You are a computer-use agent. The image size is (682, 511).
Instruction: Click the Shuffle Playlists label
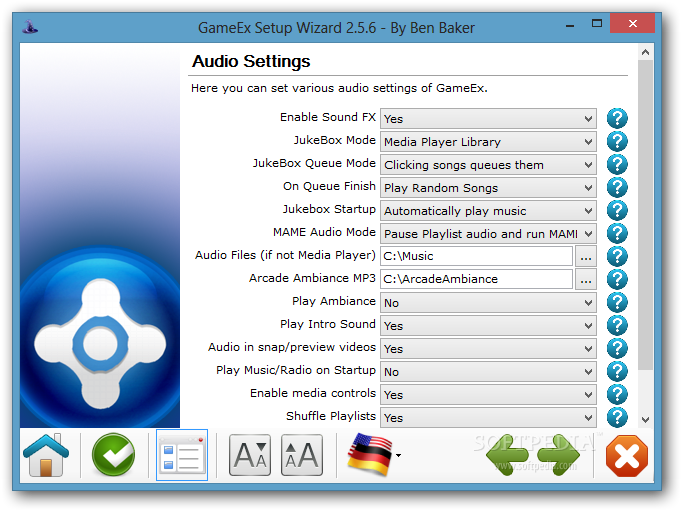point(331,416)
